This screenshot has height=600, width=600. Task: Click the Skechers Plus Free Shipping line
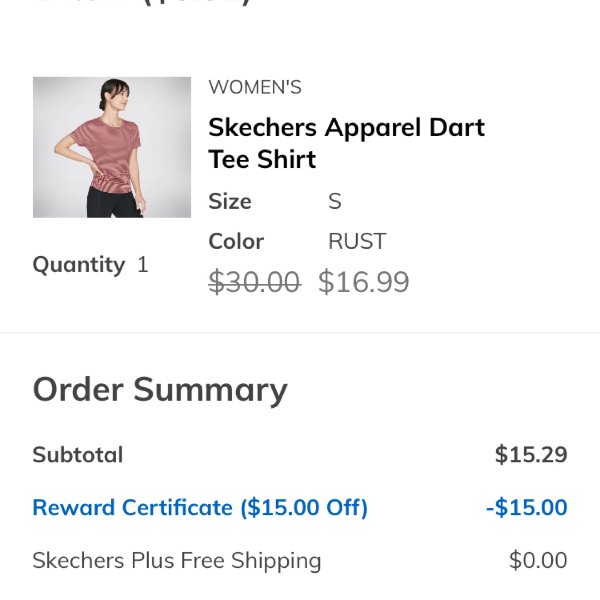click(x=177, y=561)
